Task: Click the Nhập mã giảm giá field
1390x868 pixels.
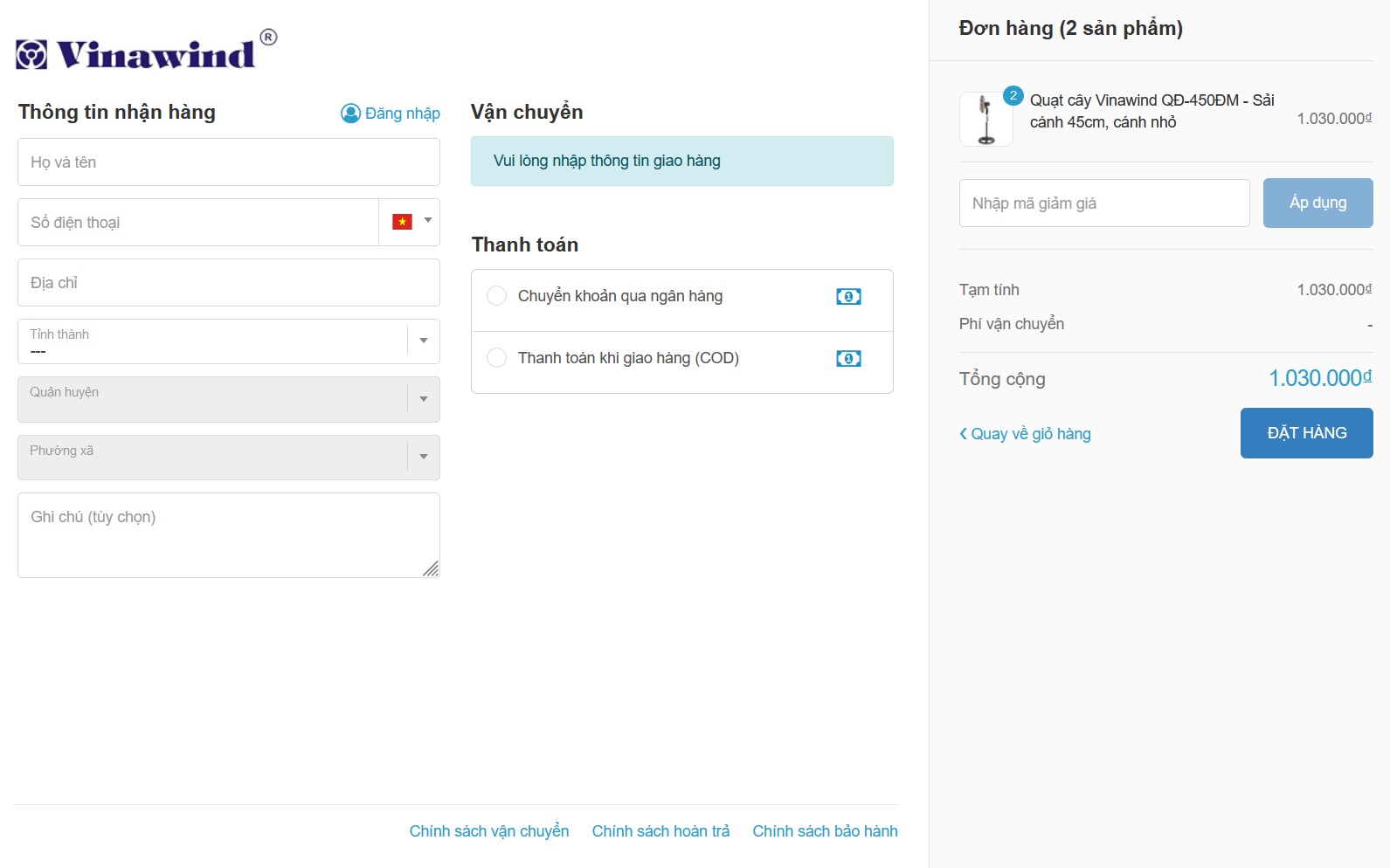Action: coord(1104,203)
